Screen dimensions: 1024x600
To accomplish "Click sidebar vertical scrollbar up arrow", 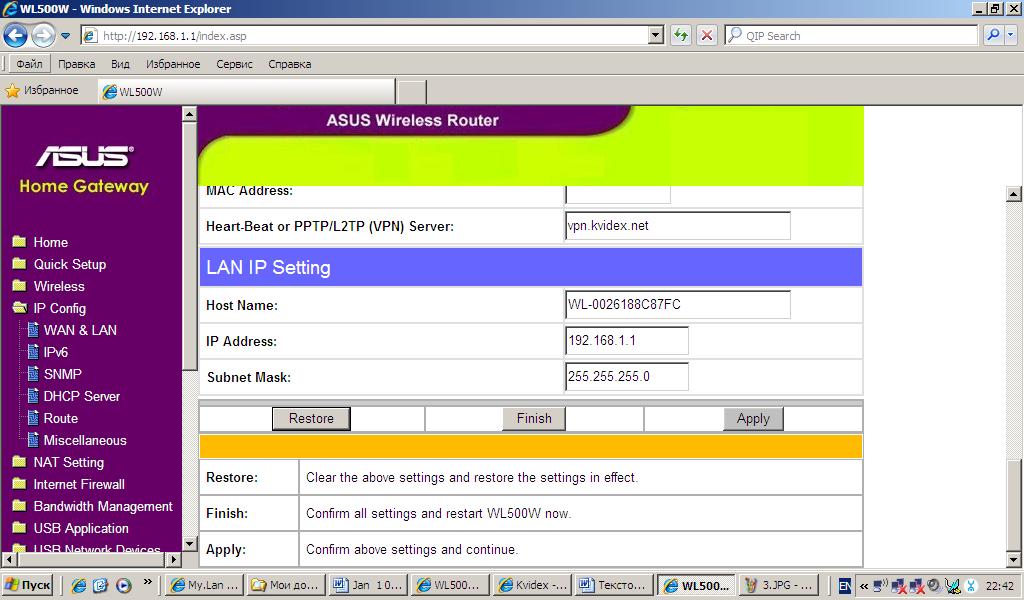I will click(189, 114).
